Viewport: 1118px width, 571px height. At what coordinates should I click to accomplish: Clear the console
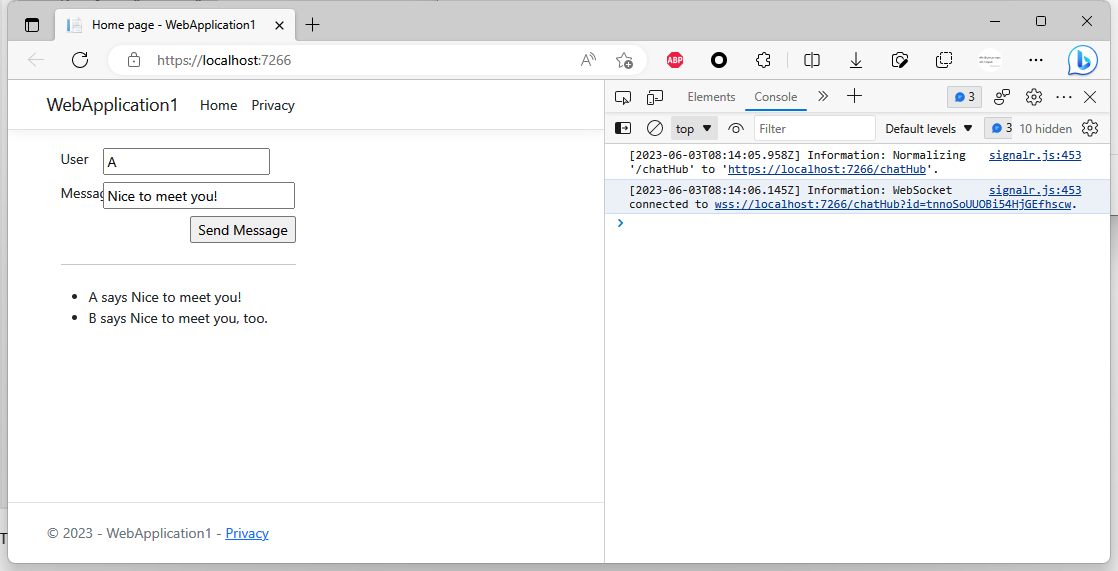pyautogui.click(x=655, y=128)
